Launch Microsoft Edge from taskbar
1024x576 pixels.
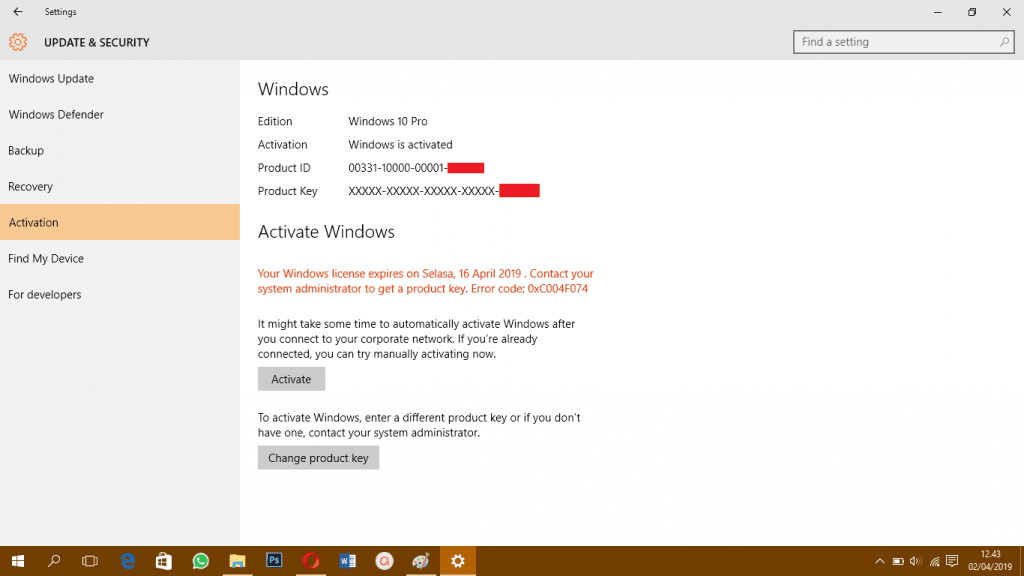coord(127,561)
